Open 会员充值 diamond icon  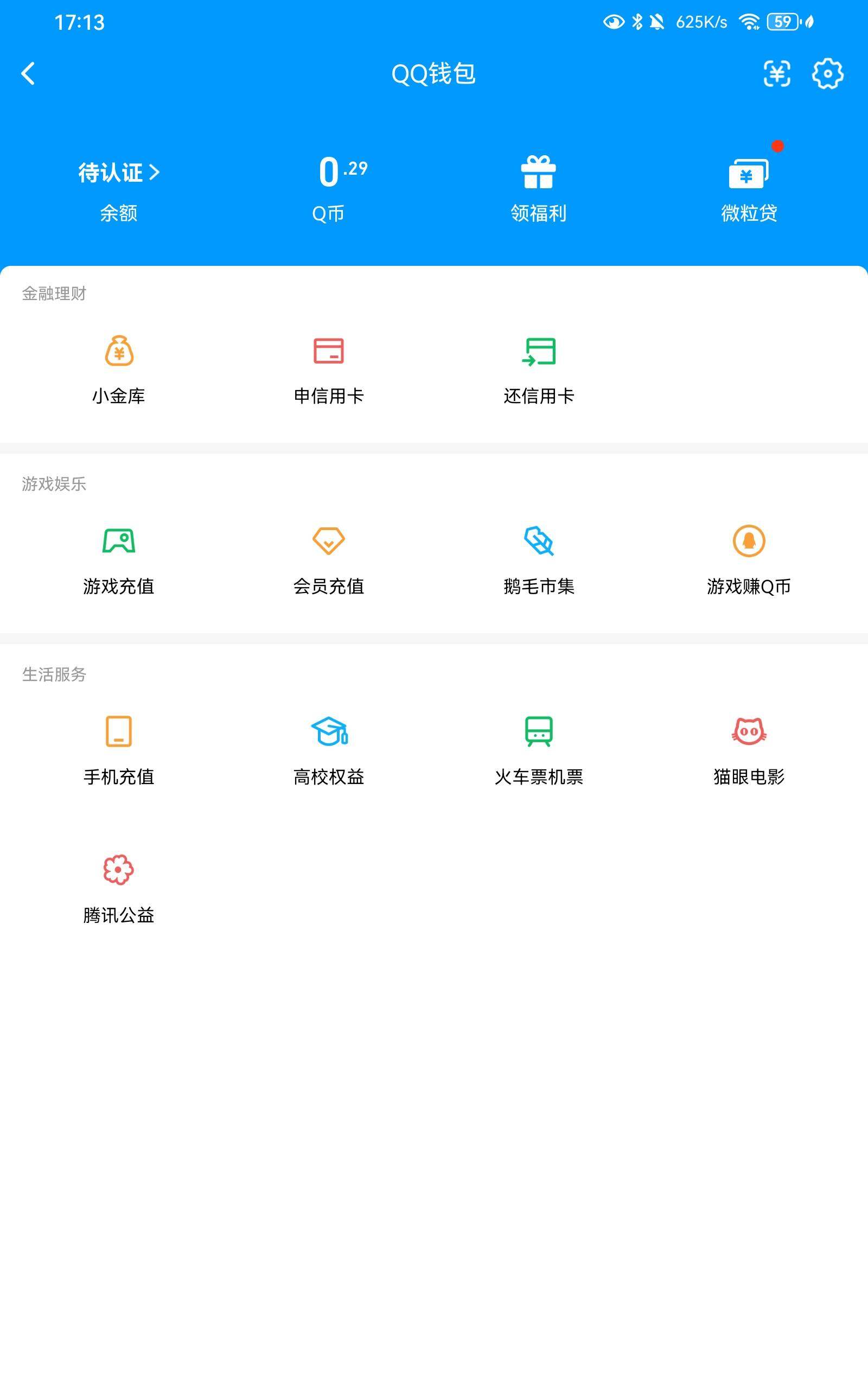[328, 540]
